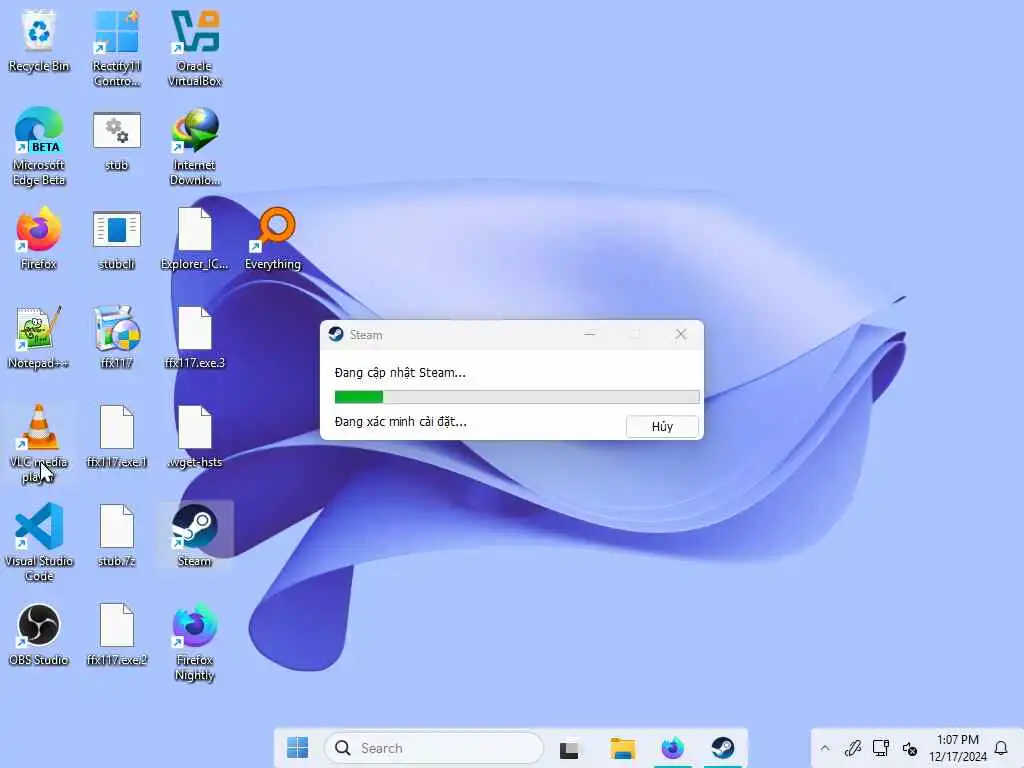Image resolution: width=1024 pixels, height=768 pixels.
Task: Select the Oracle VirtualBox desktop icon
Action: pos(195,48)
